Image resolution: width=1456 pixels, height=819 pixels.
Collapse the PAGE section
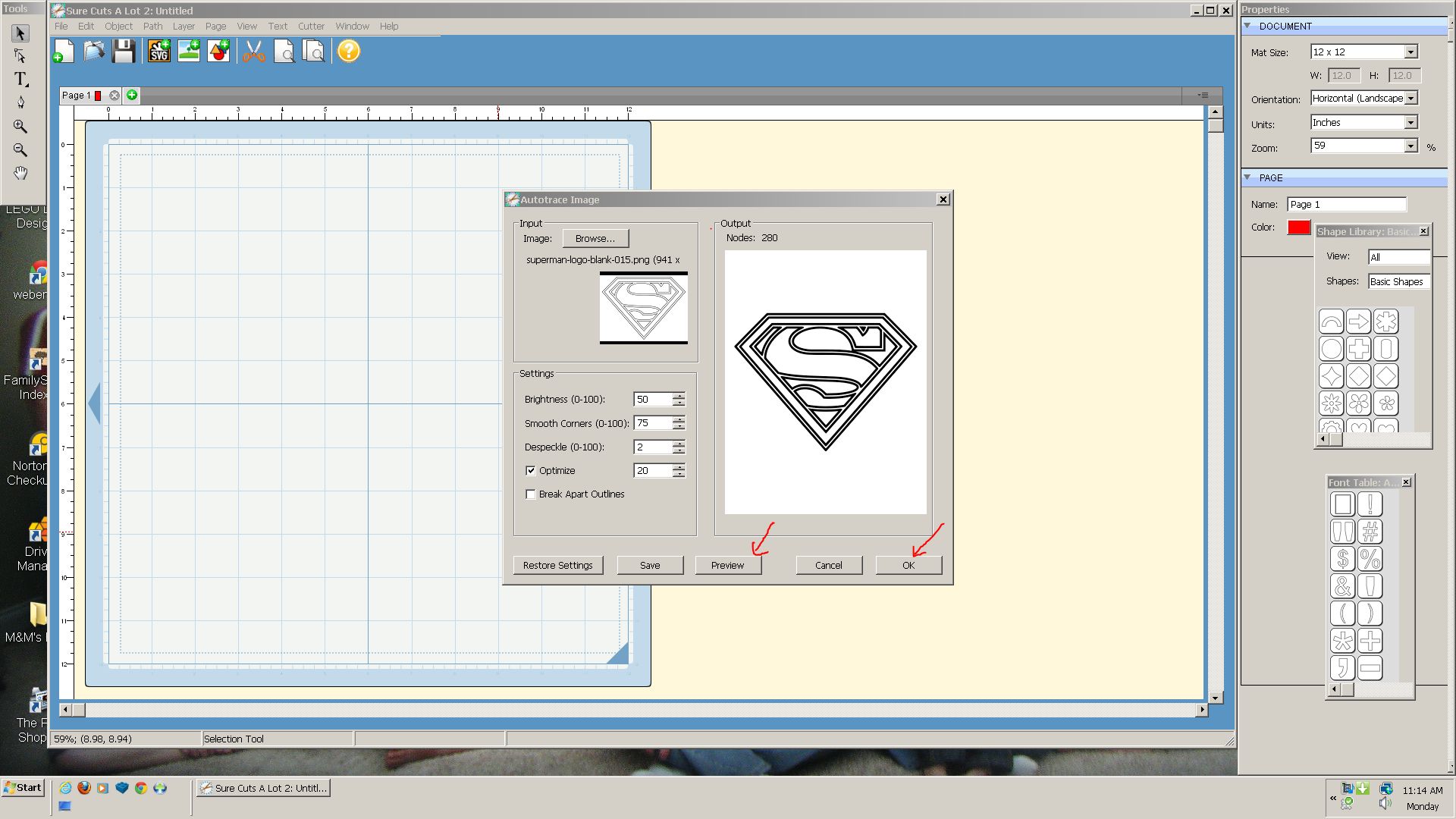point(1247,177)
